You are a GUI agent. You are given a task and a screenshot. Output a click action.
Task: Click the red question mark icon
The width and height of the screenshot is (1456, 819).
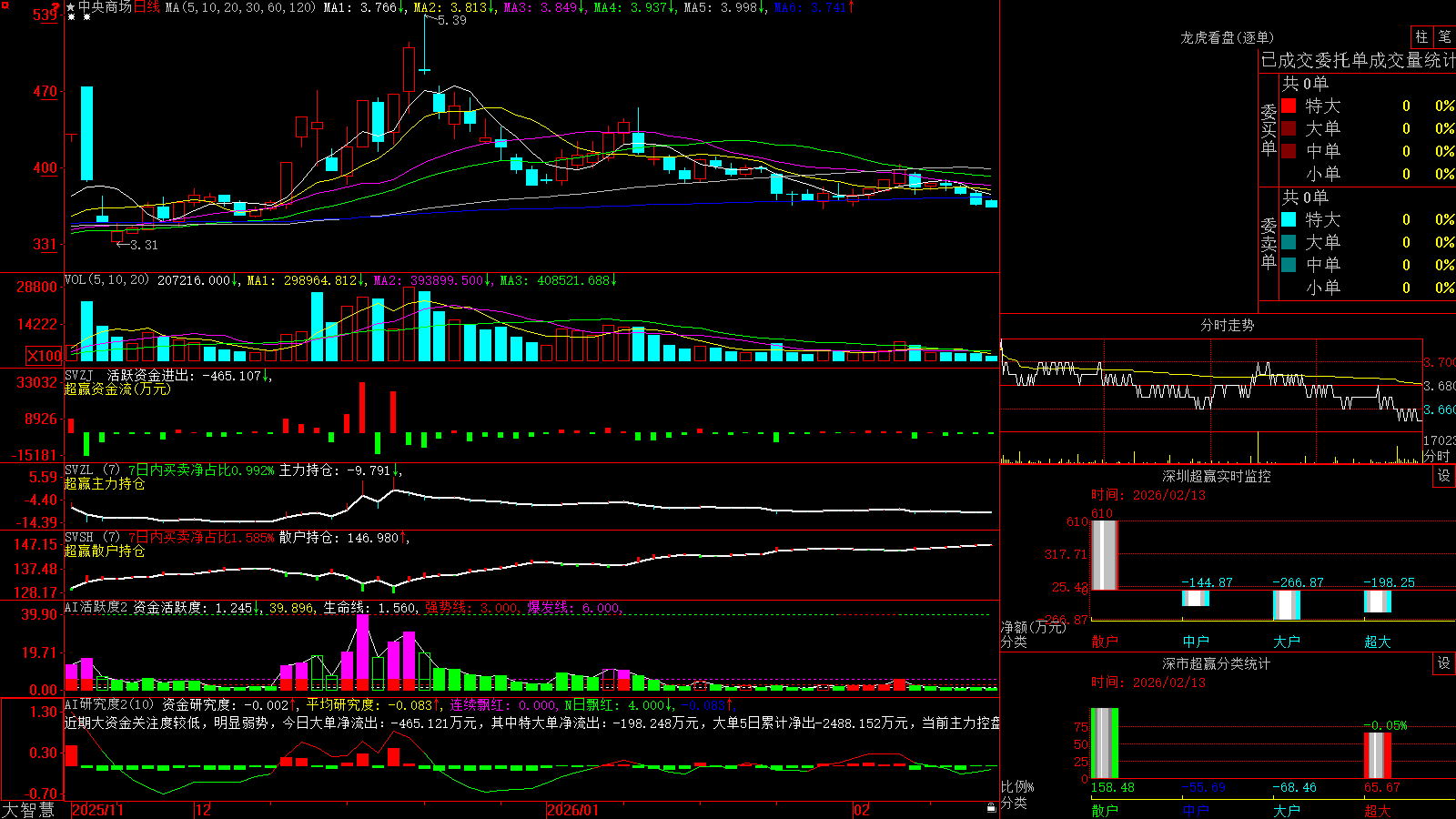click(x=56, y=7)
